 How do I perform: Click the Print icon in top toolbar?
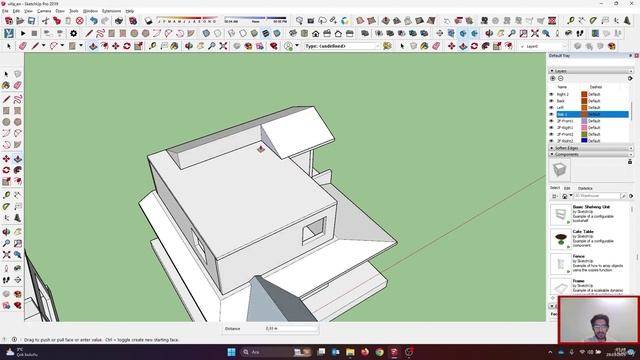tap(119, 21)
